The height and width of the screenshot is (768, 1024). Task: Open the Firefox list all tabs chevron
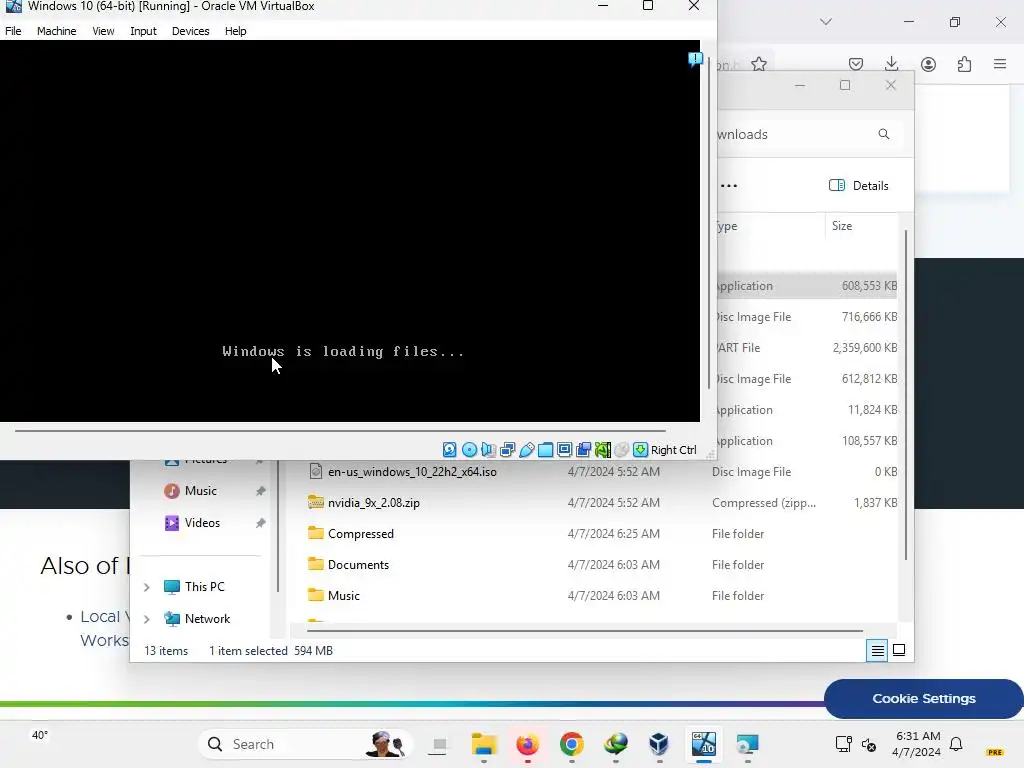pyautogui.click(x=826, y=22)
